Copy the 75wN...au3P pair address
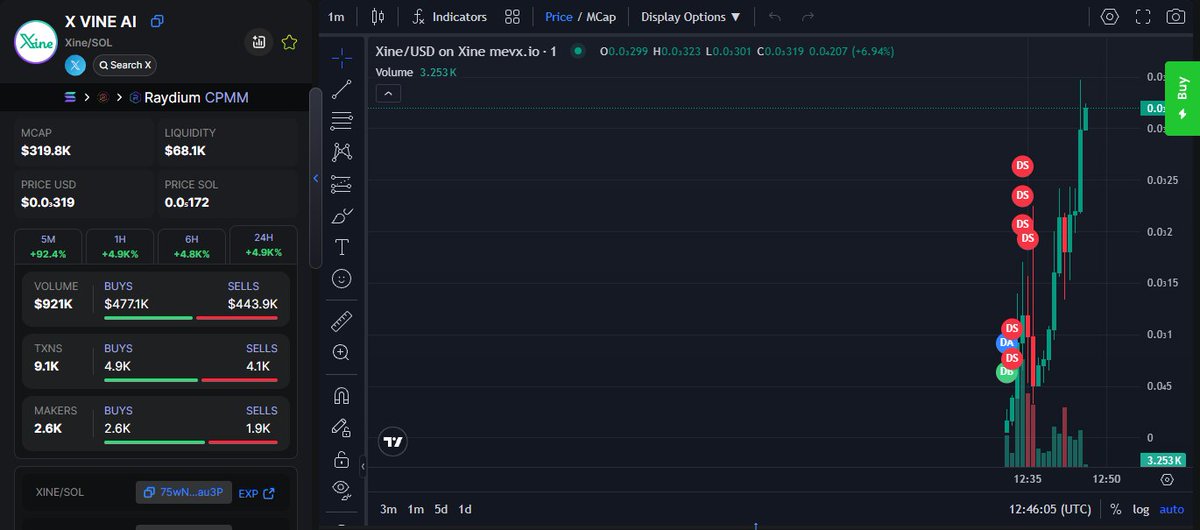Screen dimensions: 1200x530 184,493
